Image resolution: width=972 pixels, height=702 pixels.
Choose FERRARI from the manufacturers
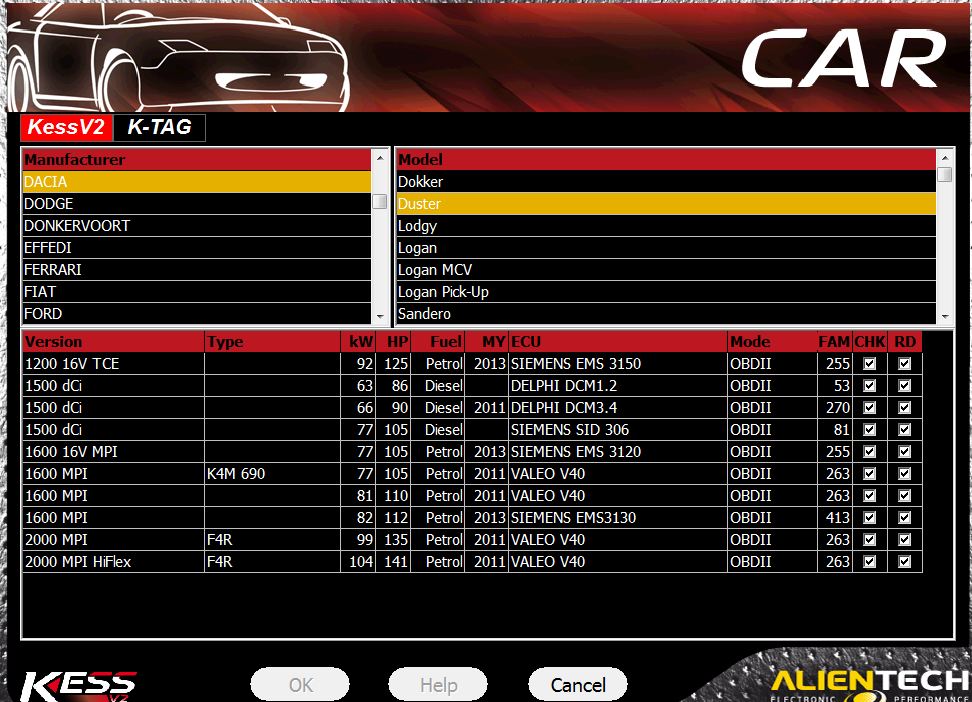[x=197, y=270]
